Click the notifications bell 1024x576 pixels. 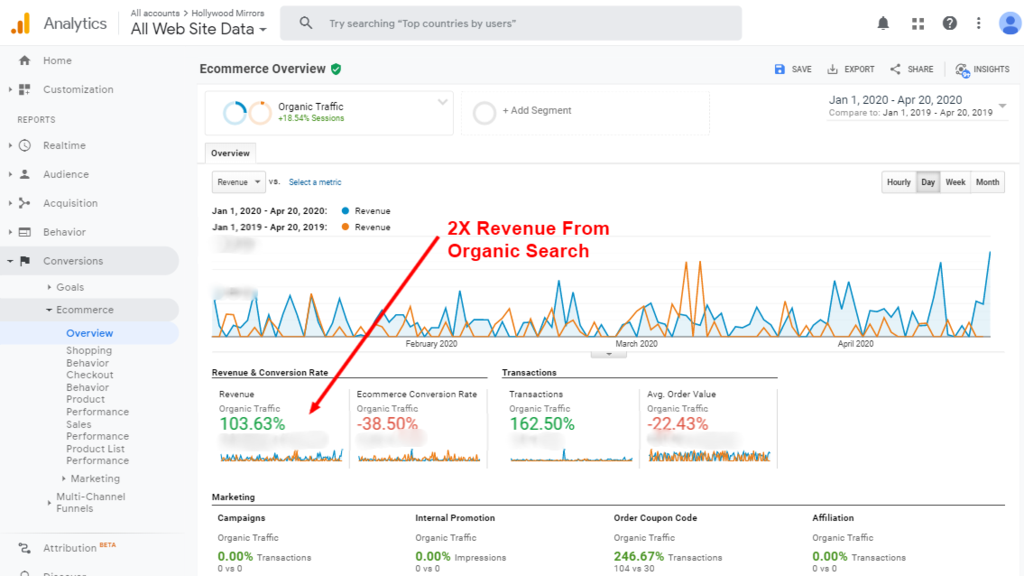click(883, 22)
